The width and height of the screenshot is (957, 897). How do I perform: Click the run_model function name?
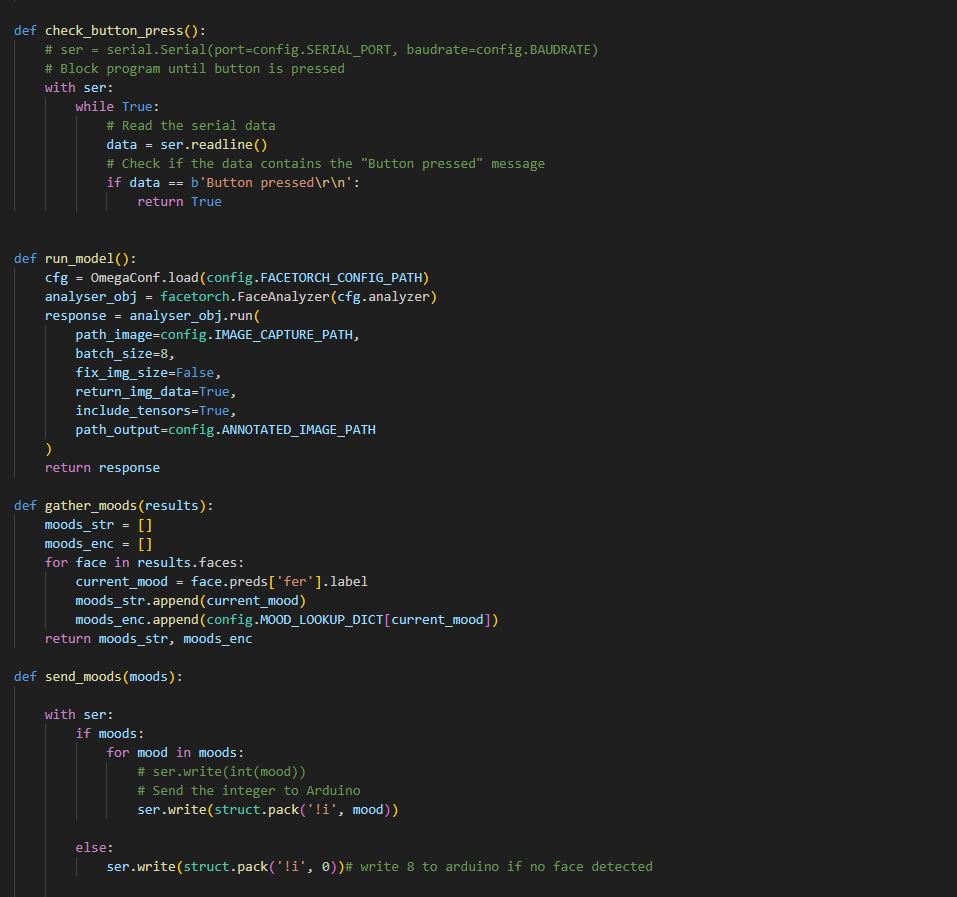click(x=79, y=258)
